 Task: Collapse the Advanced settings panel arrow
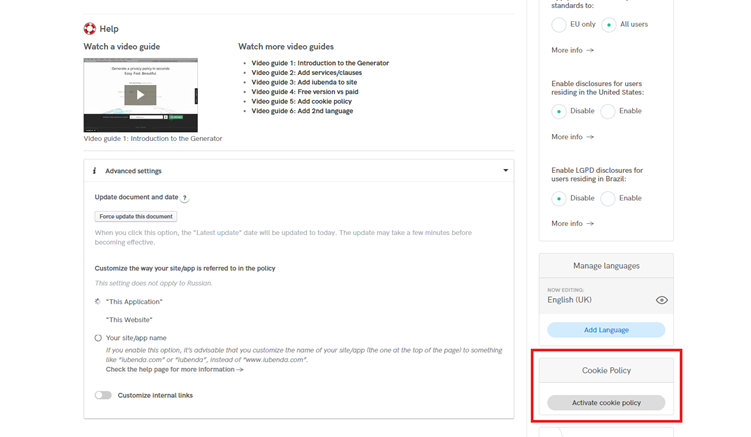pyautogui.click(x=505, y=171)
